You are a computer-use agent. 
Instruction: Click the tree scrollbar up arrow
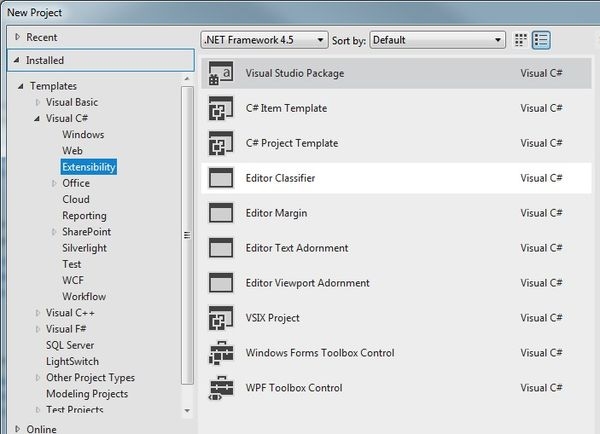point(187,78)
